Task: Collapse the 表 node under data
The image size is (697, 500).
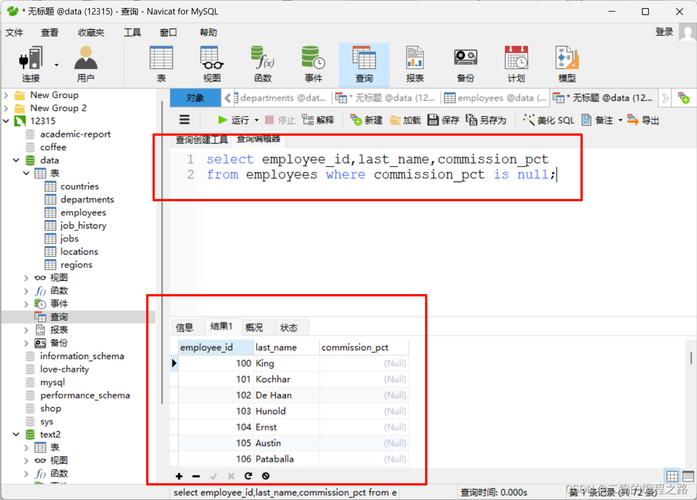Action: (x=26, y=173)
